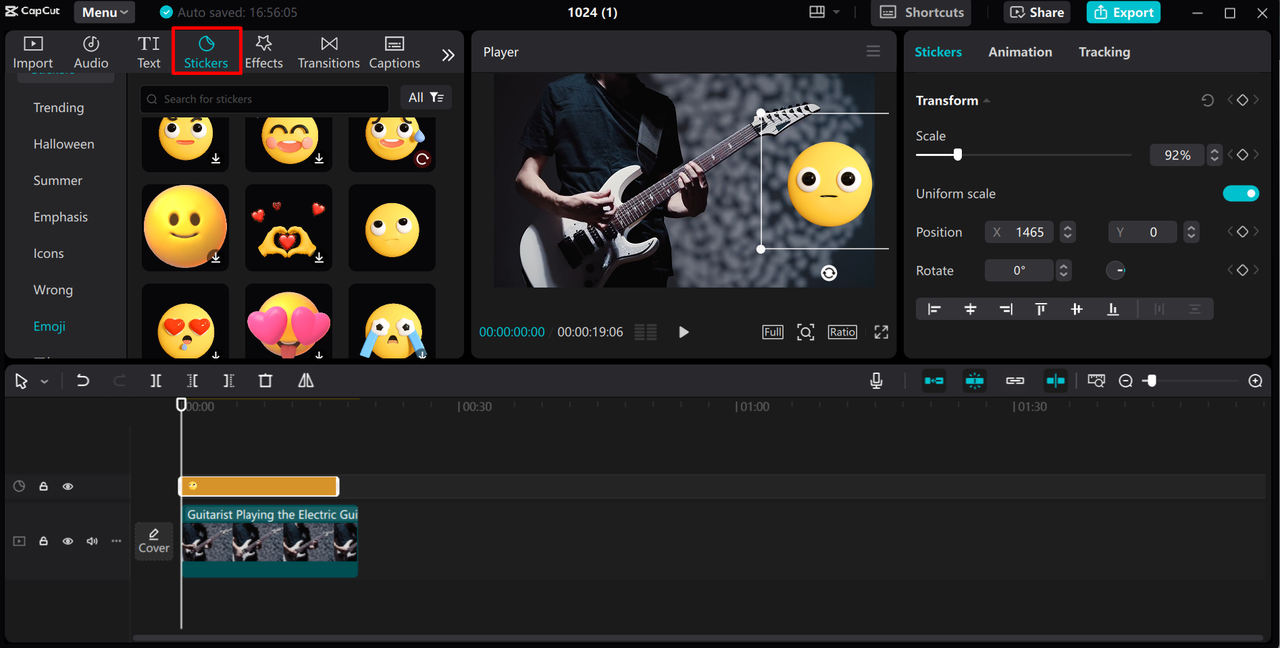Open the Shortcuts panel
The image size is (1280, 648).
click(x=921, y=13)
